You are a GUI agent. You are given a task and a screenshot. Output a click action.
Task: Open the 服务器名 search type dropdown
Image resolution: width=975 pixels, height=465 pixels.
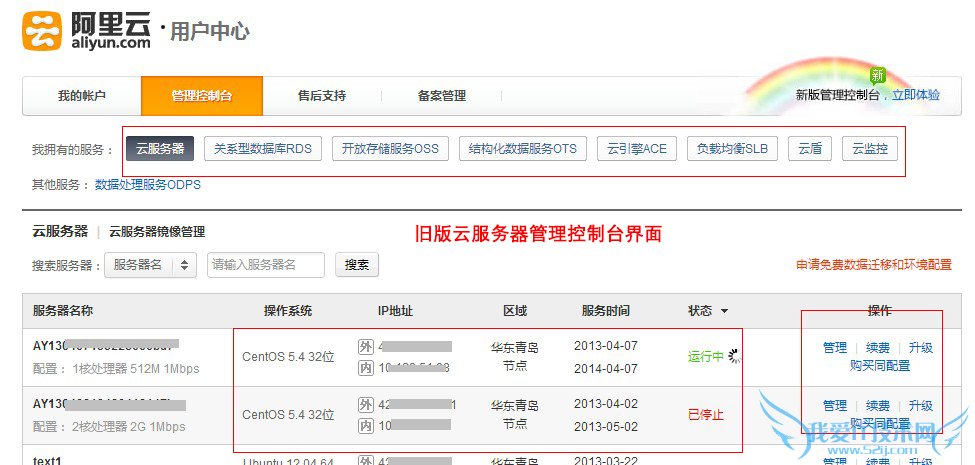pos(150,265)
